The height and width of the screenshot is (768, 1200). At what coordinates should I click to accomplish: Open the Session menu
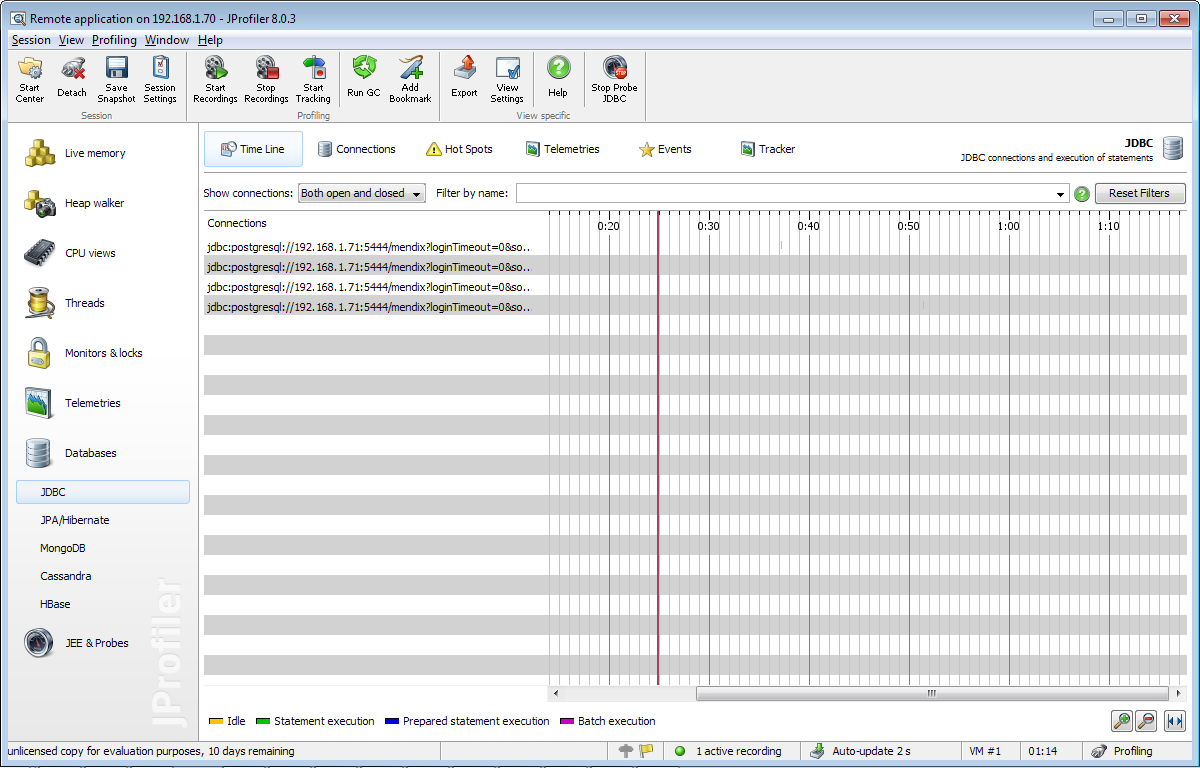point(31,40)
